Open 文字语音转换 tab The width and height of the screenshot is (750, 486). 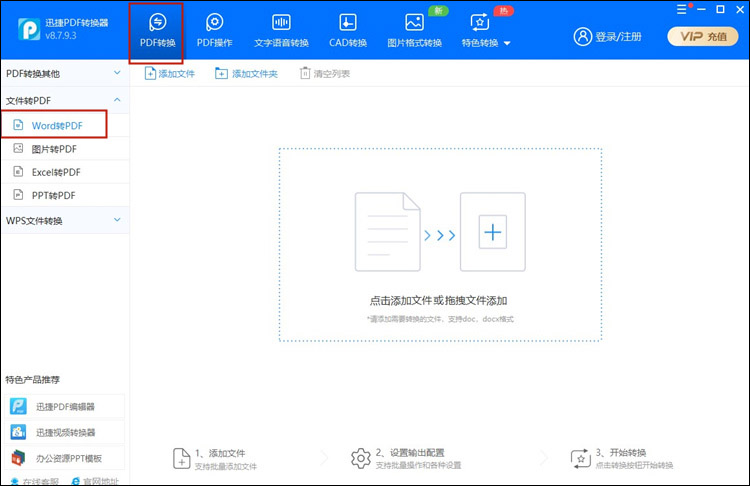(x=281, y=31)
